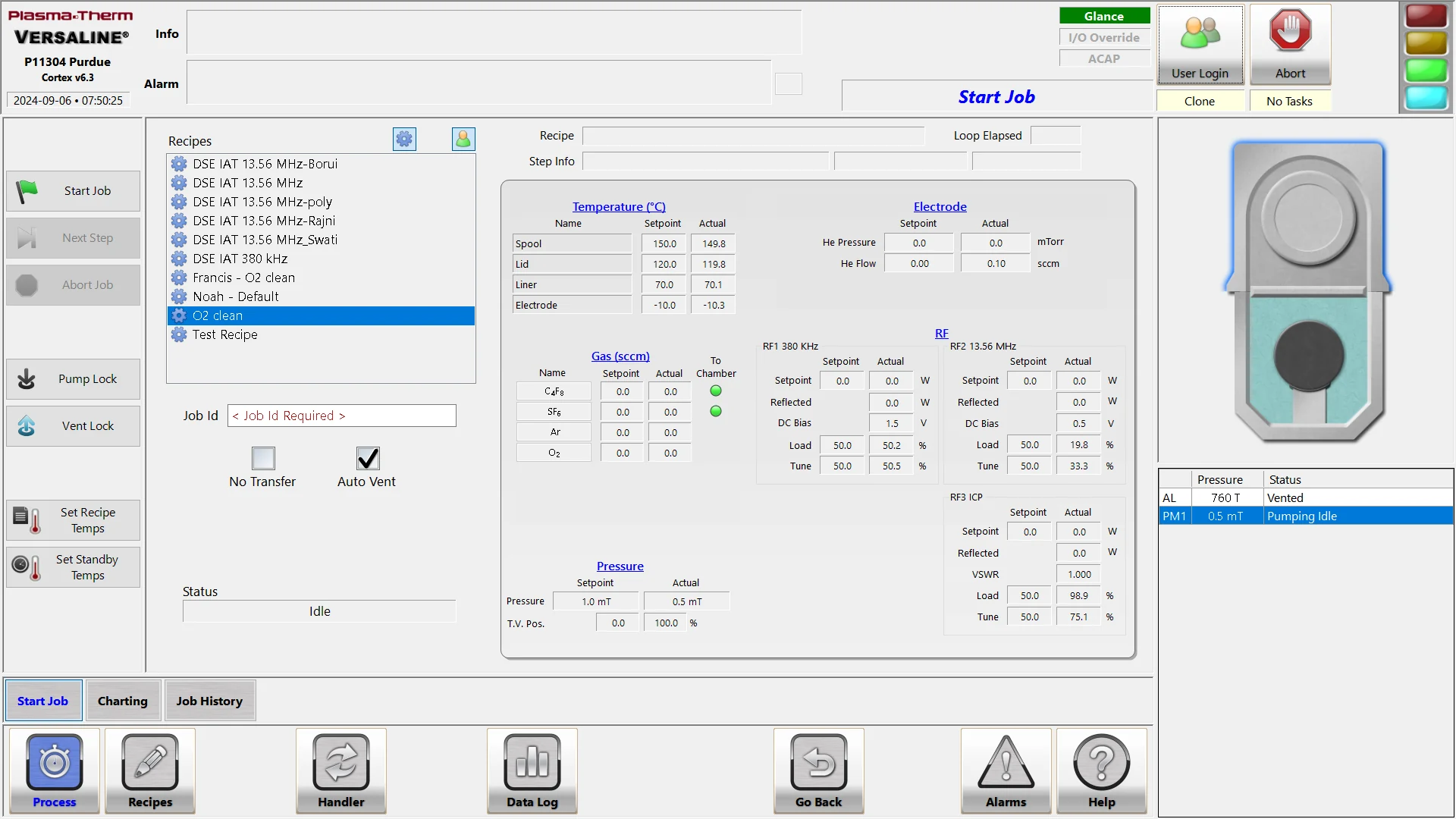The height and width of the screenshot is (819, 1456).
Task: Click the Clone button
Action: tap(1200, 101)
